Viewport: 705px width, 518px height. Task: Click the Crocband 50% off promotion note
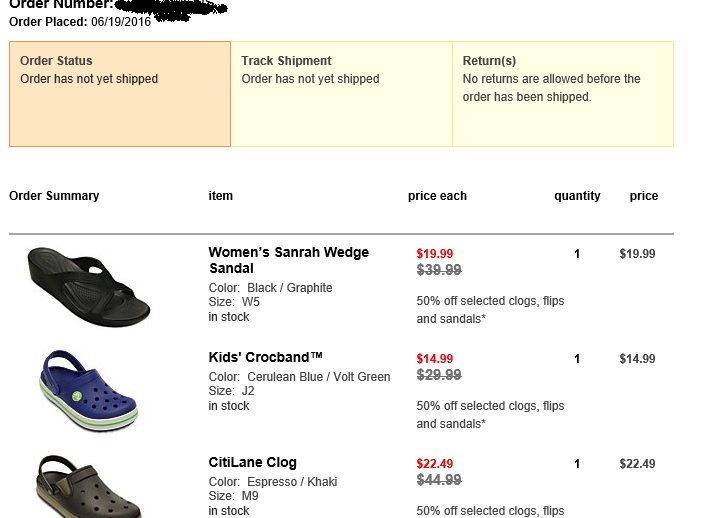click(x=490, y=415)
